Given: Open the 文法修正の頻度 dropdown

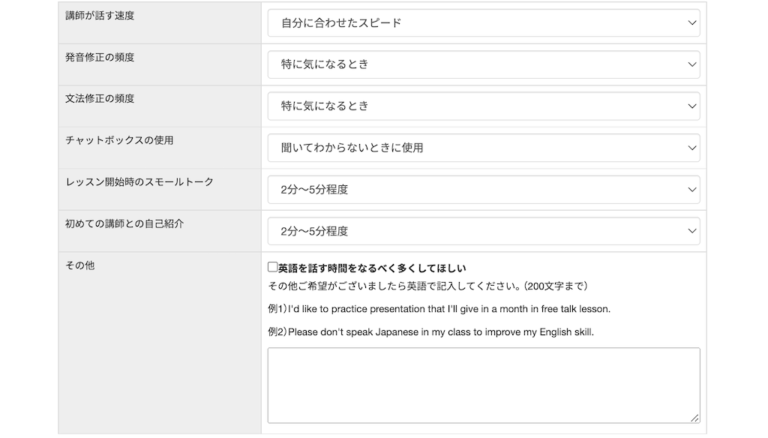Looking at the screenshot, I should point(483,106).
